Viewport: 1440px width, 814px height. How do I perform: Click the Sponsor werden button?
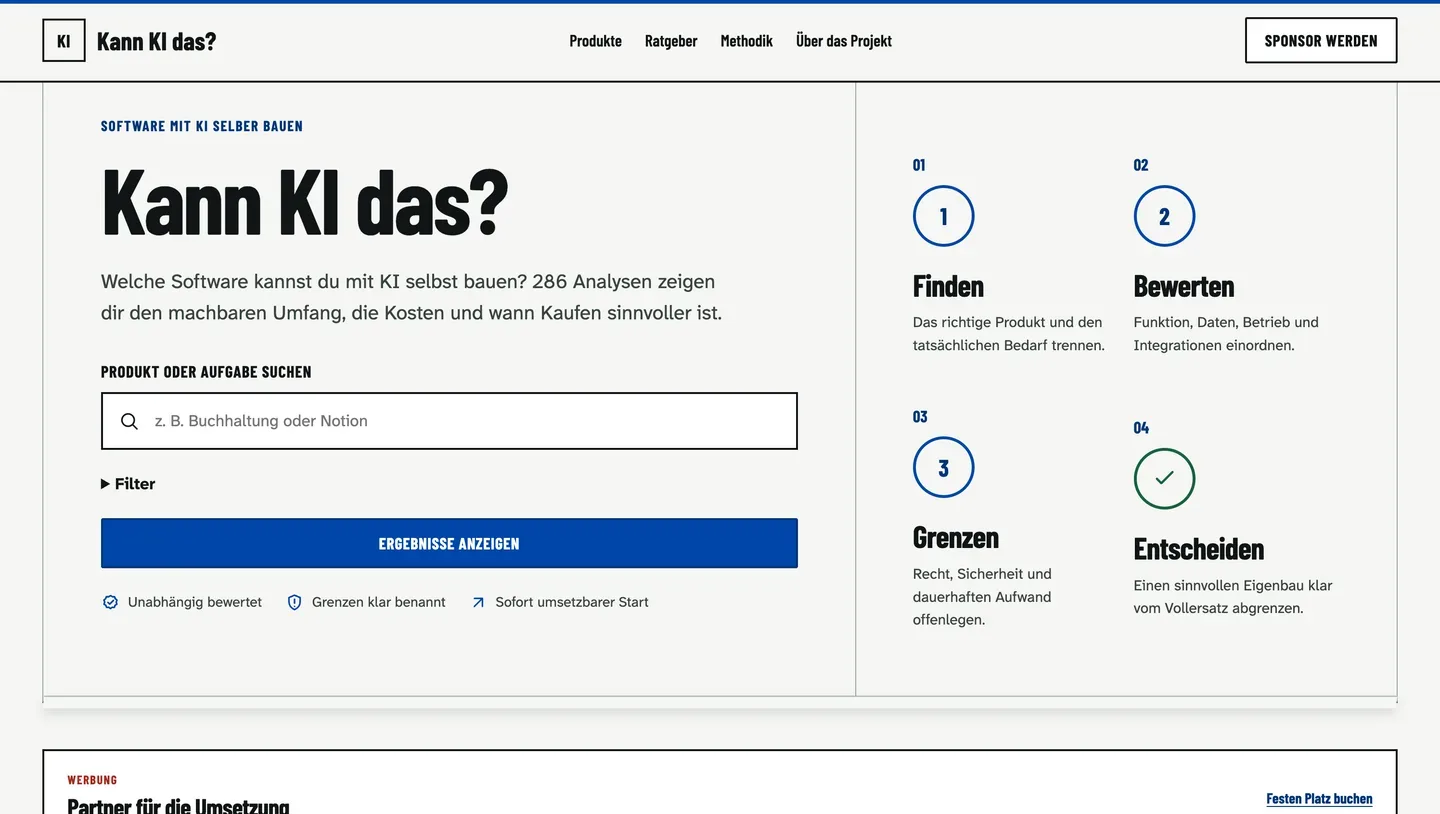click(x=1321, y=41)
